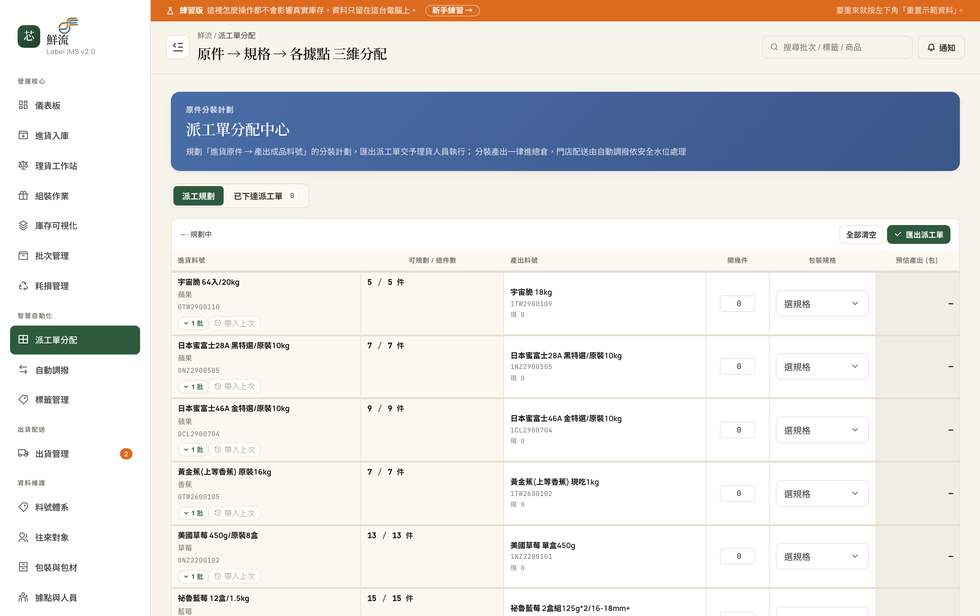
Task: Collapse the sidebar with the header toggle icon
Action: (178, 47)
